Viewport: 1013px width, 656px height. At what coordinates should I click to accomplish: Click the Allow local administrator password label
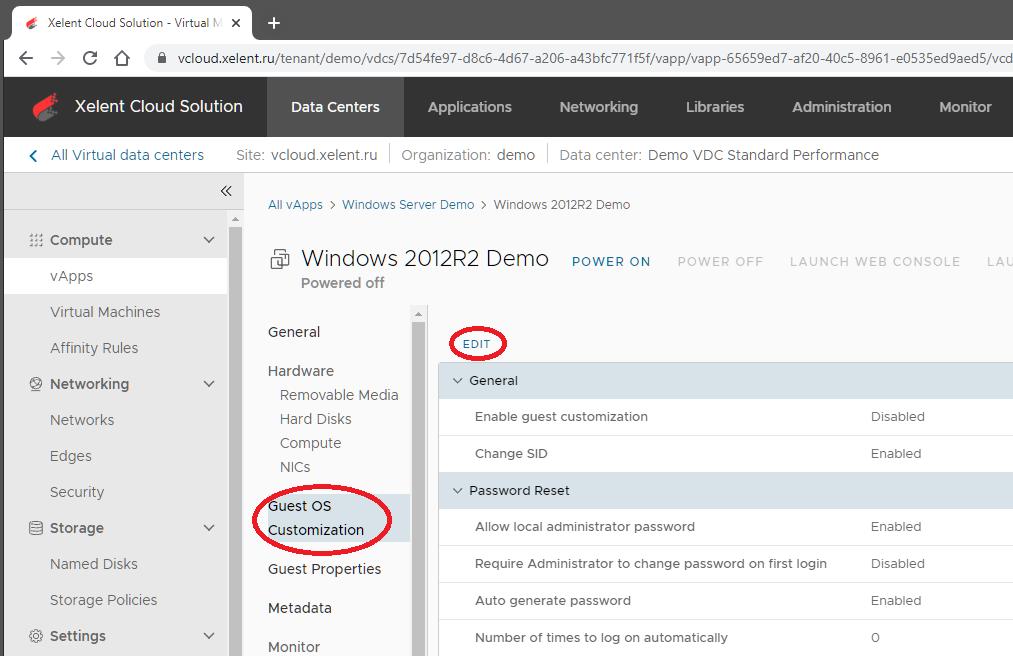pos(585,527)
